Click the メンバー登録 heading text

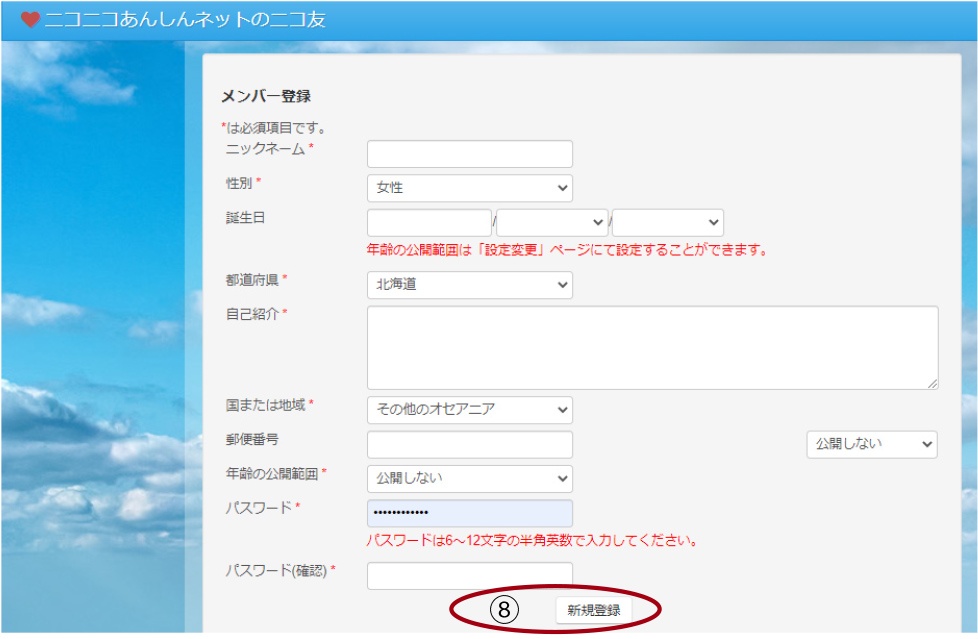tap(266, 96)
